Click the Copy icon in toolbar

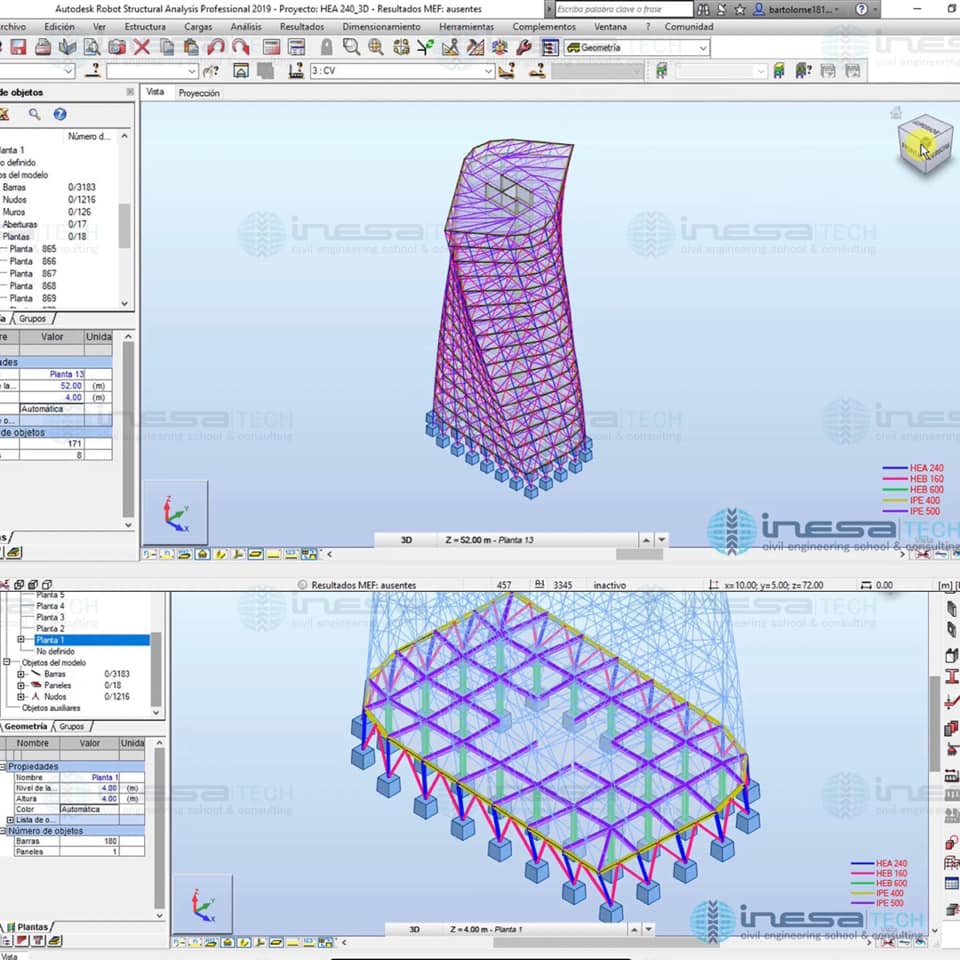click(x=167, y=47)
